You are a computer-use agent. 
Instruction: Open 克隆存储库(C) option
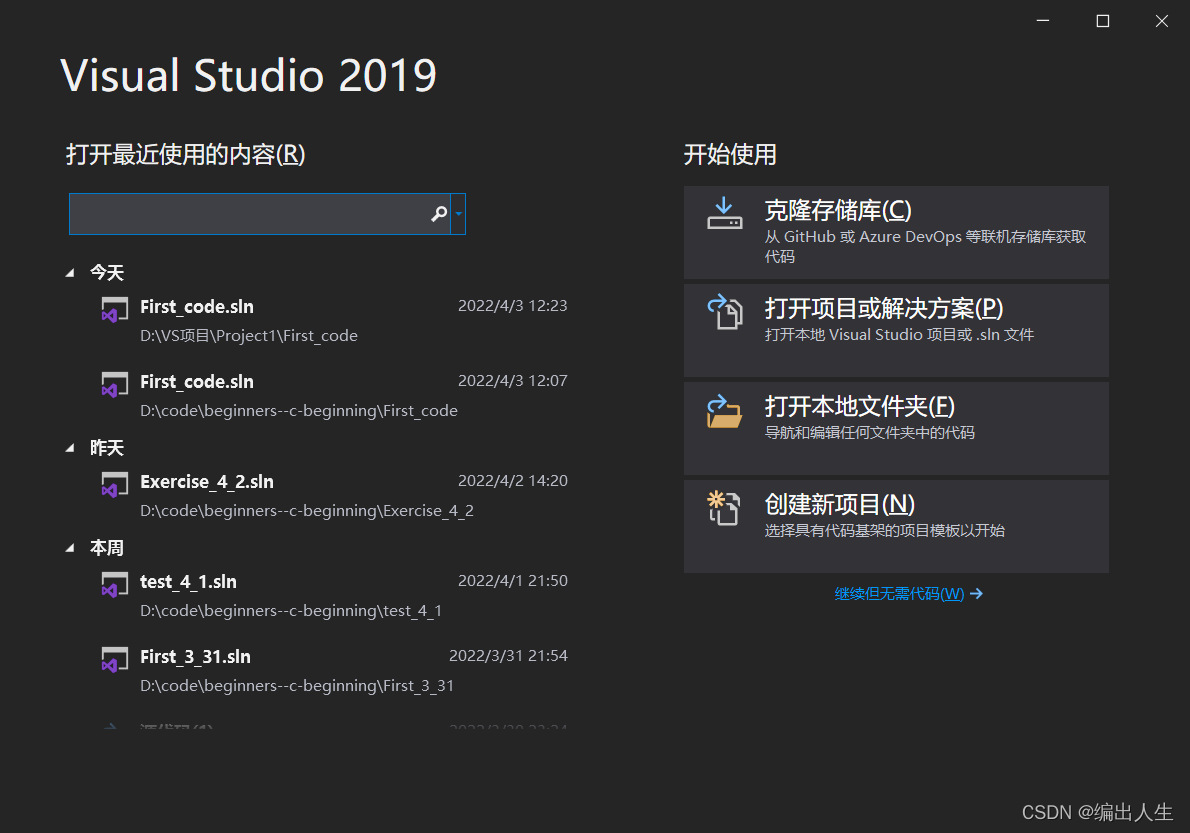click(896, 232)
